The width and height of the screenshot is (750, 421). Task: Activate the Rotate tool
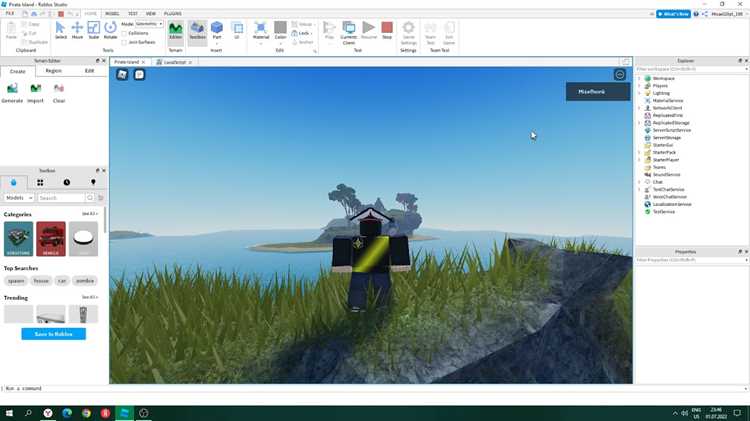110,30
